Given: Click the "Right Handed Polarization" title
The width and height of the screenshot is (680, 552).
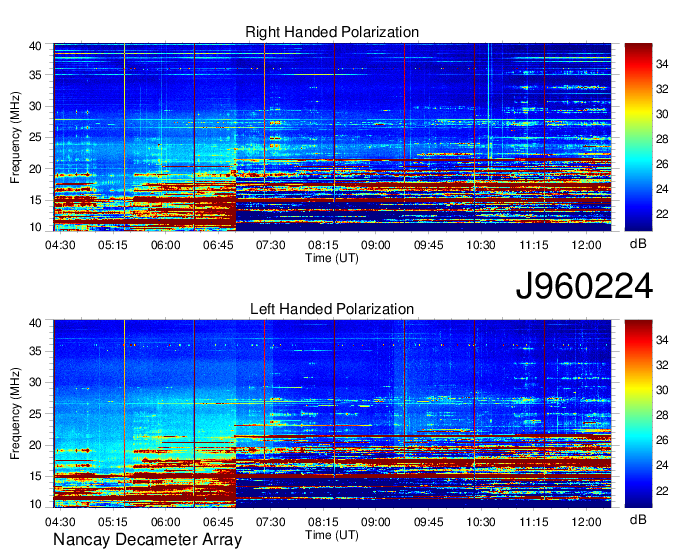Looking at the screenshot, I should (332, 32).
